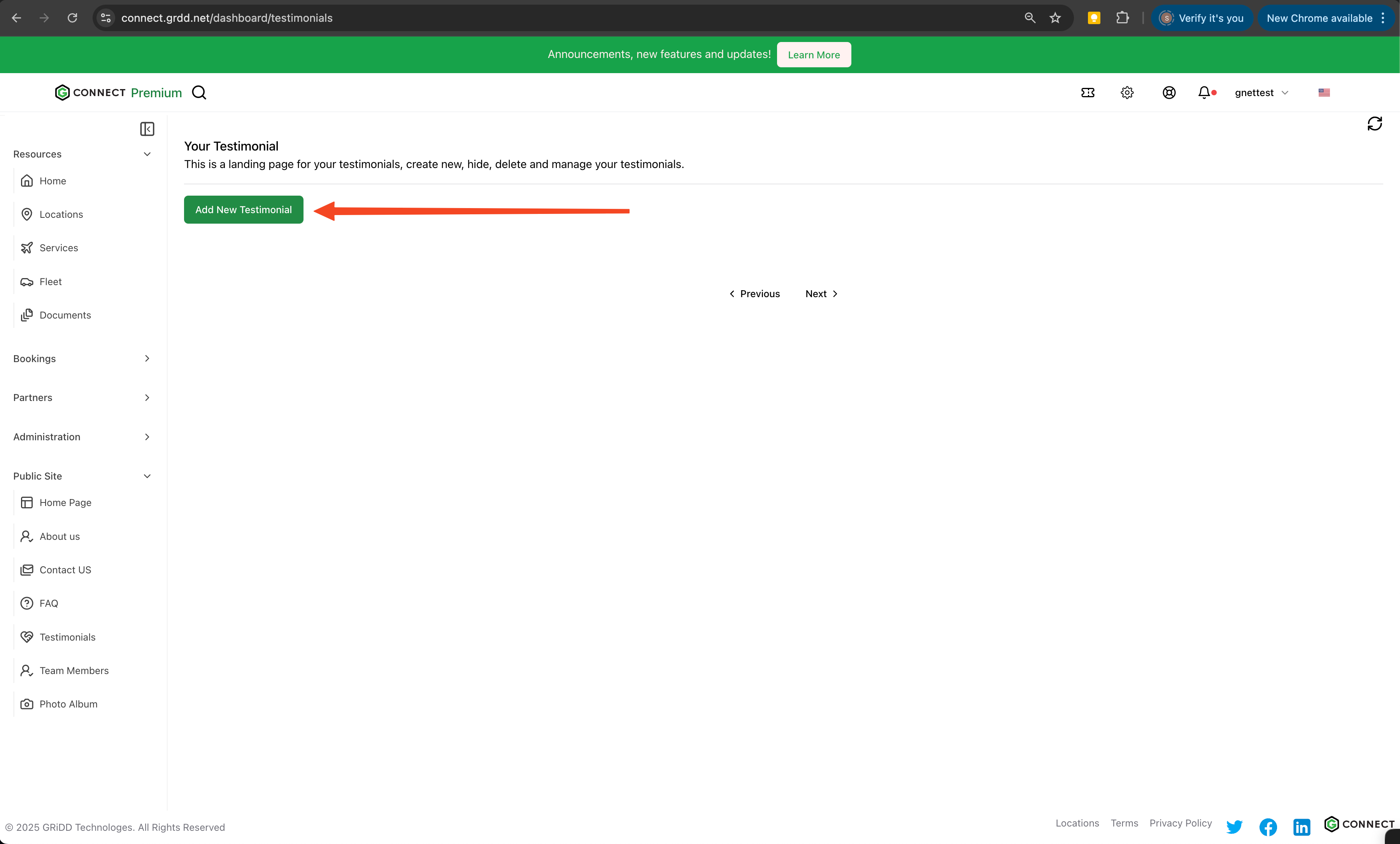This screenshot has height=844, width=1400.
Task: Click Learn More in announcement banner
Action: point(814,54)
